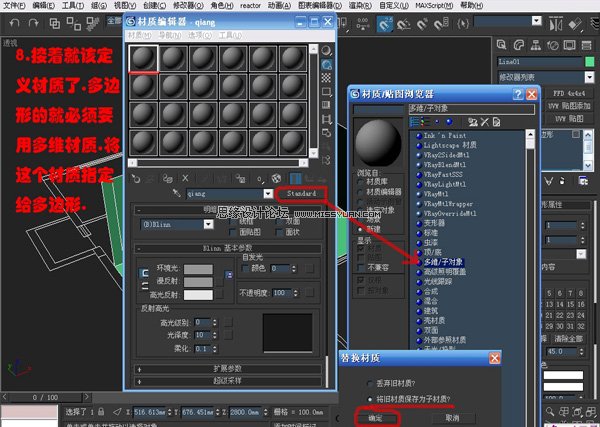Image resolution: width=600 pixels, height=427 pixels.
Task: Toggle the checkered Background icon
Action: click(x=327, y=79)
